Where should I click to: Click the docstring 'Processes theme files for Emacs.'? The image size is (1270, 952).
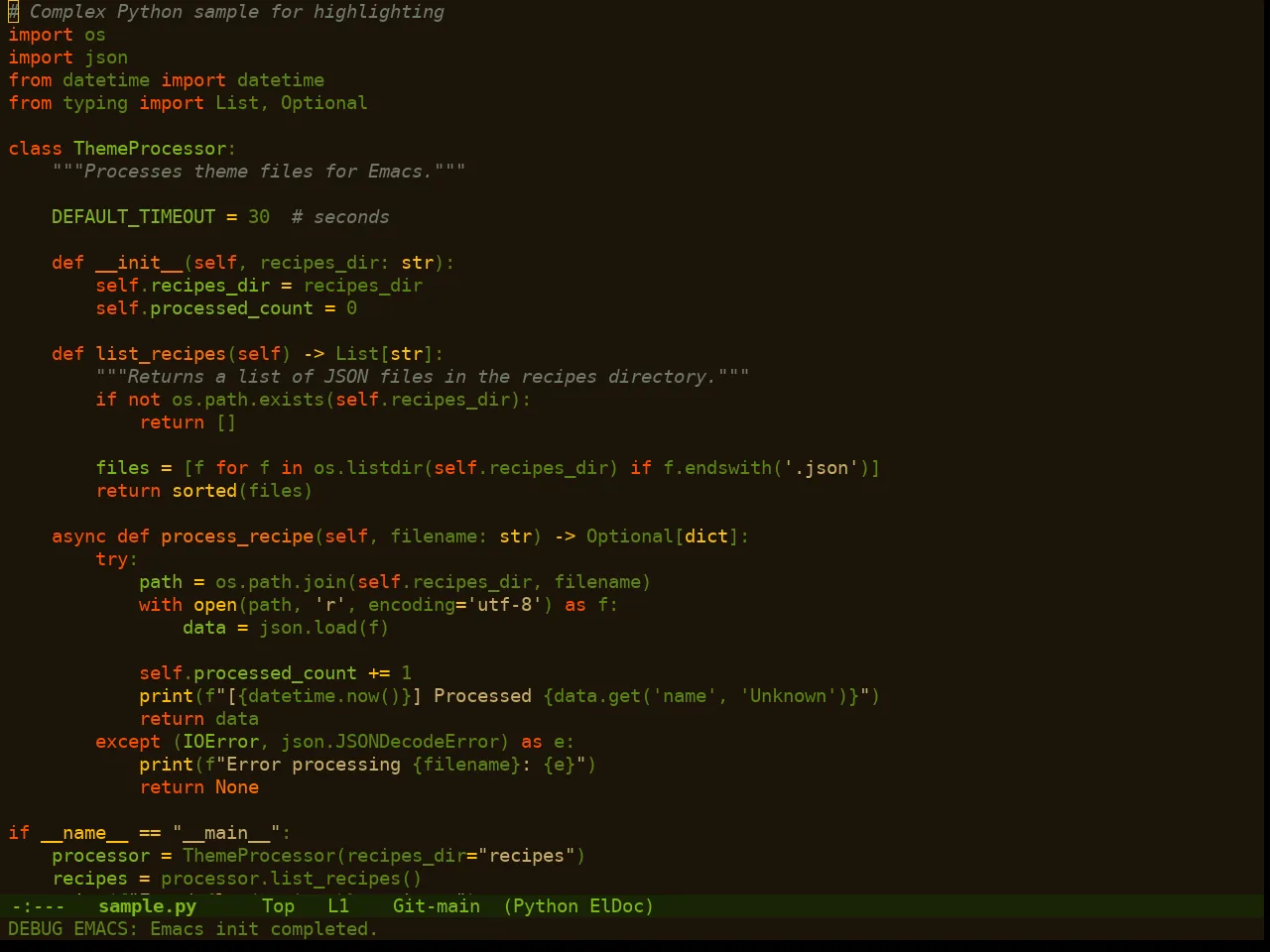[x=259, y=172]
